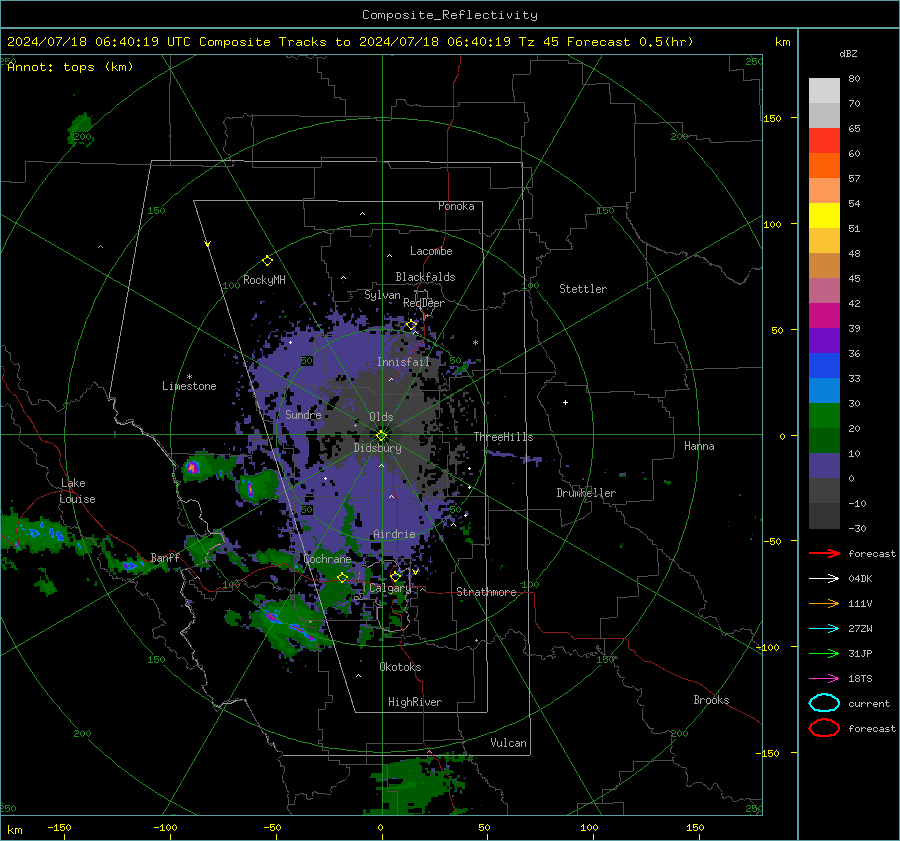900x841 pixels.
Task: Click the Lake Louise label
Action: tap(77, 491)
